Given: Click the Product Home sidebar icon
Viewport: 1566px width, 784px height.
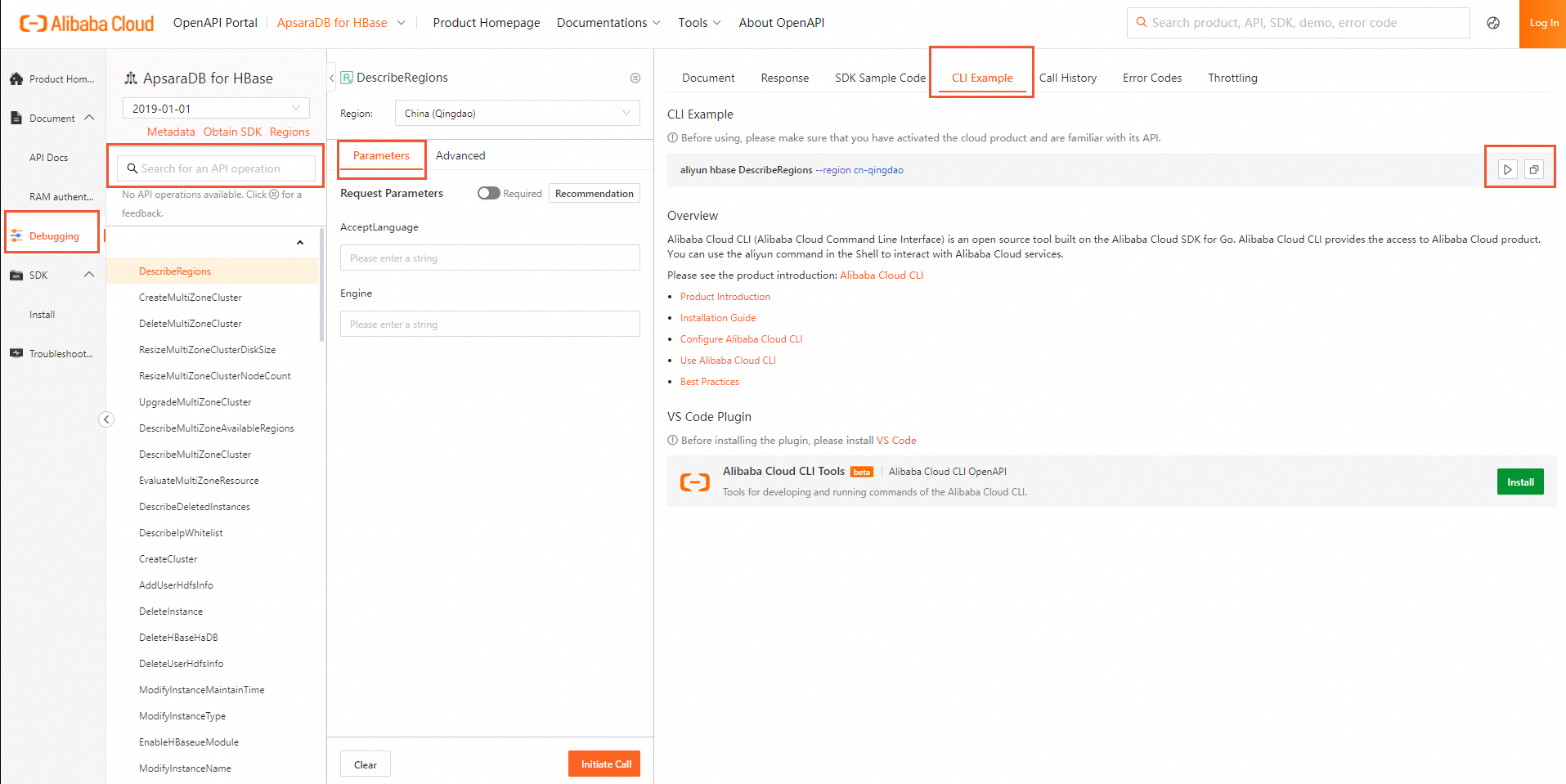Looking at the screenshot, I should pos(16,79).
